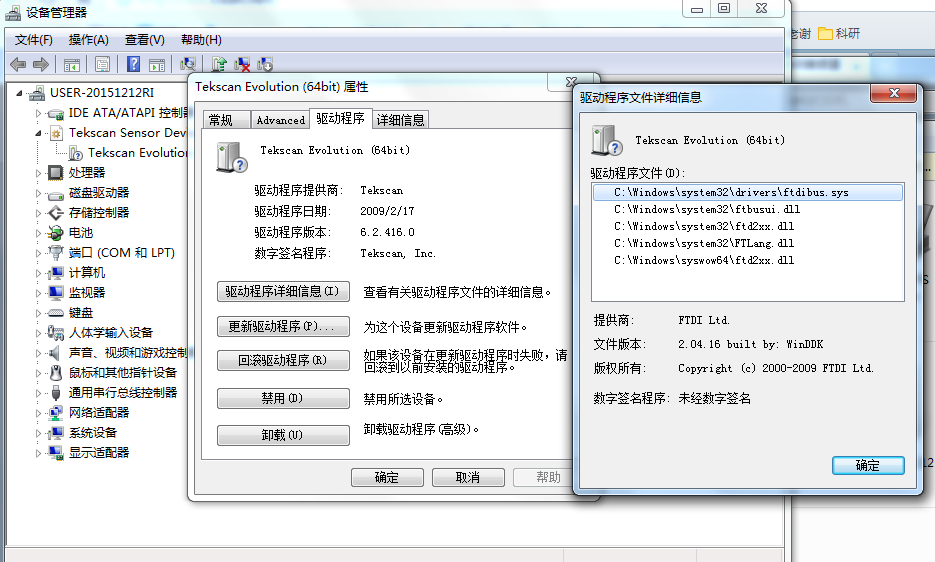Click 回滚驱动程序(R) button
Viewport: 935px width, 562px height.
coord(283,360)
